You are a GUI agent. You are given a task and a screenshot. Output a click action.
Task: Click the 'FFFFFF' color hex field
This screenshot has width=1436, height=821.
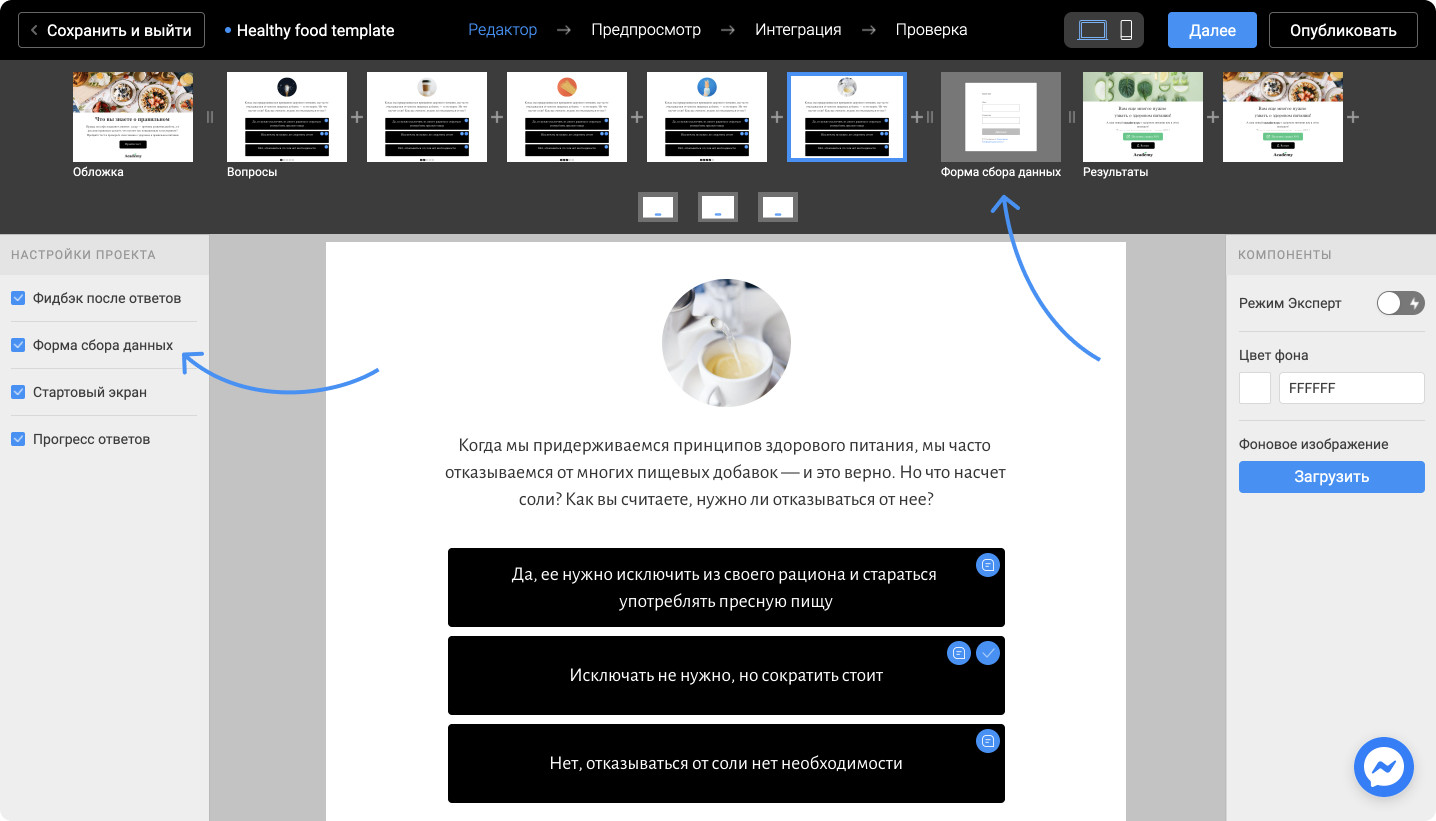pyautogui.click(x=1352, y=388)
